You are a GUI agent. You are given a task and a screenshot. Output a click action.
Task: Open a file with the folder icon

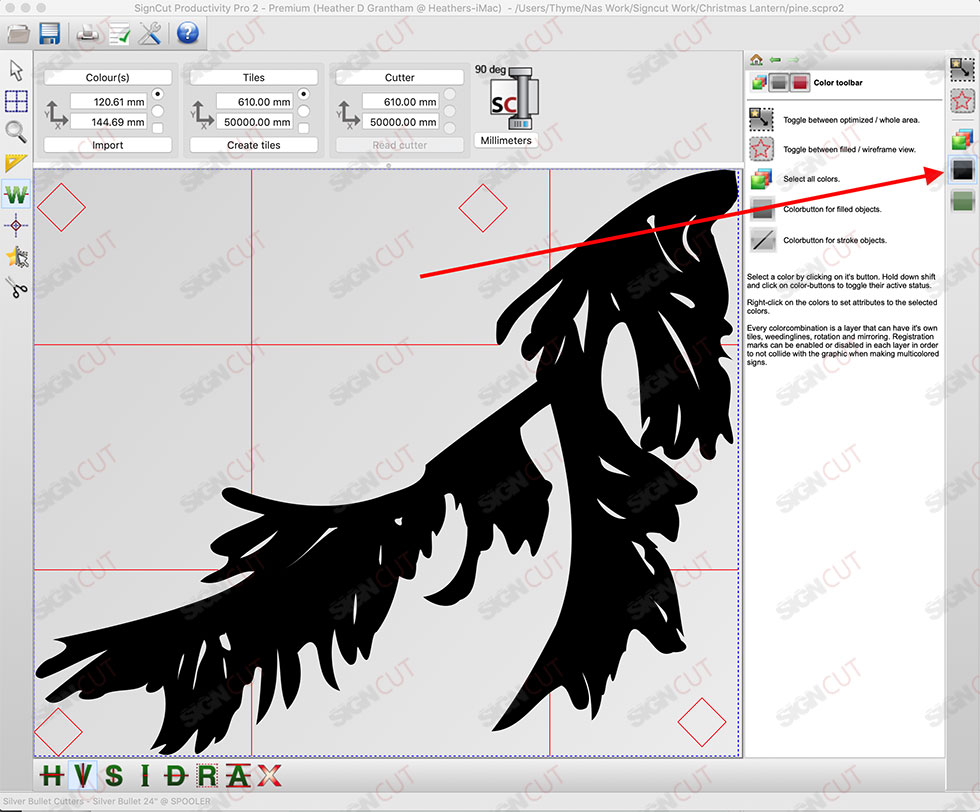[19, 33]
